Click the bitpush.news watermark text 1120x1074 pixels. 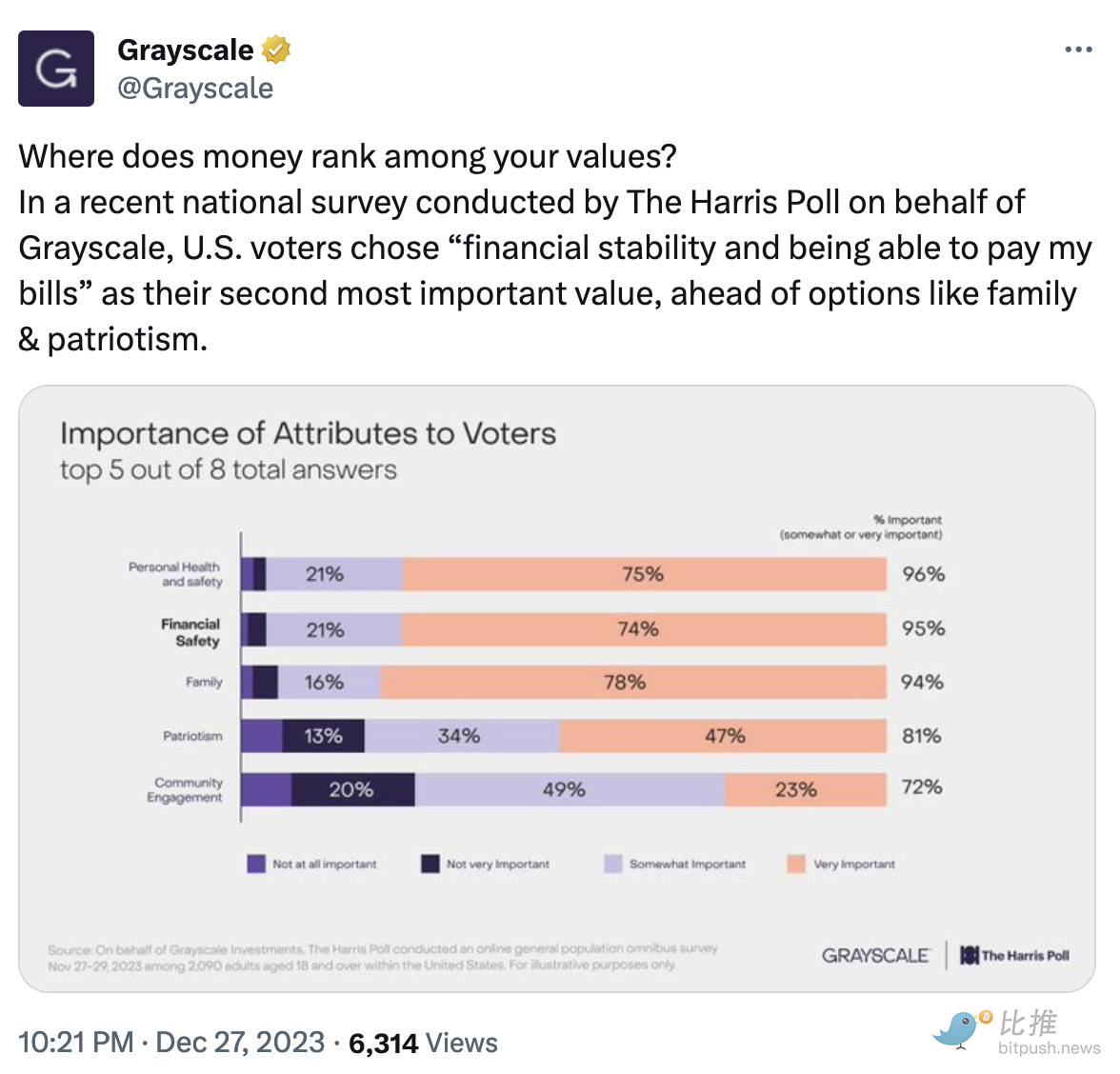(1049, 1048)
